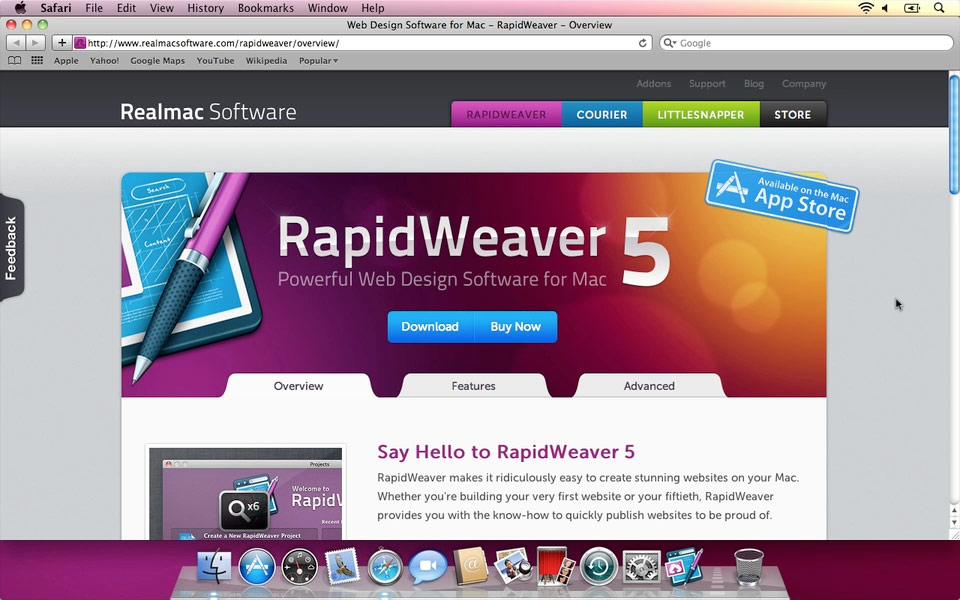Open the Google Maps bookmark

[x=157, y=61]
